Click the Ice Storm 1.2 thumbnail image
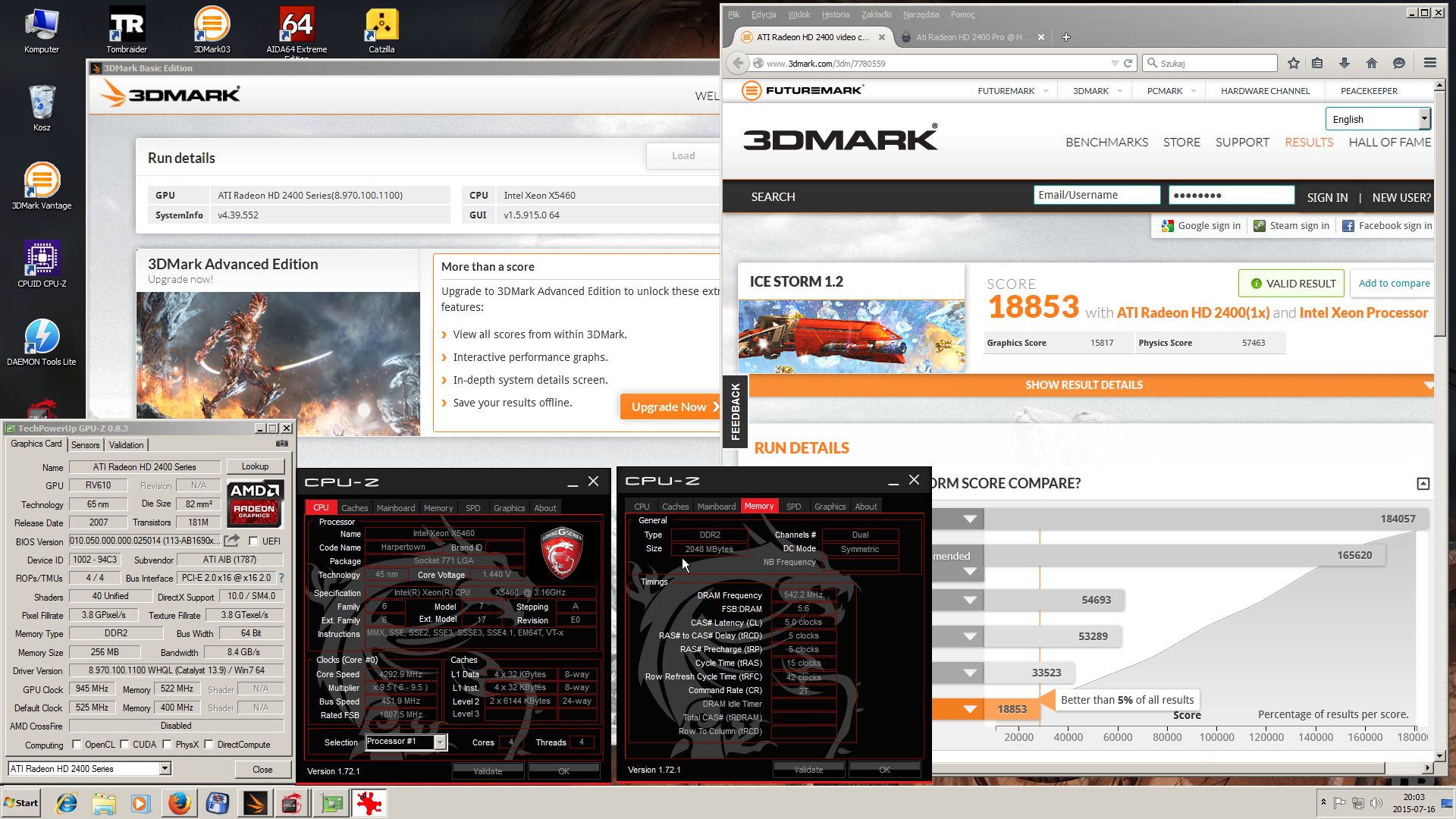 click(x=851, y=336)
